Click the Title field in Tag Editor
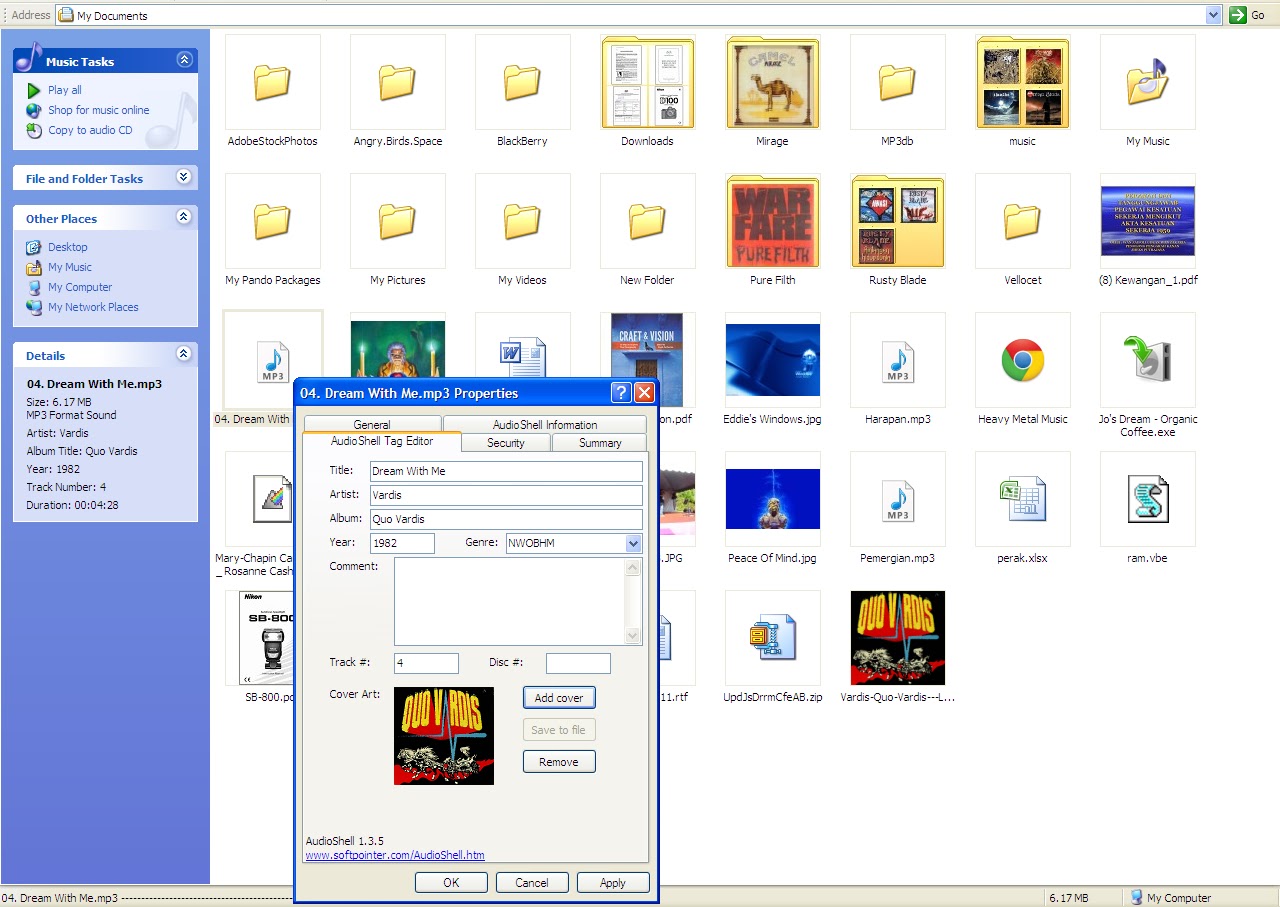Image resolution: width=1280 pixels, height=907 pixels. click(506, 471)
